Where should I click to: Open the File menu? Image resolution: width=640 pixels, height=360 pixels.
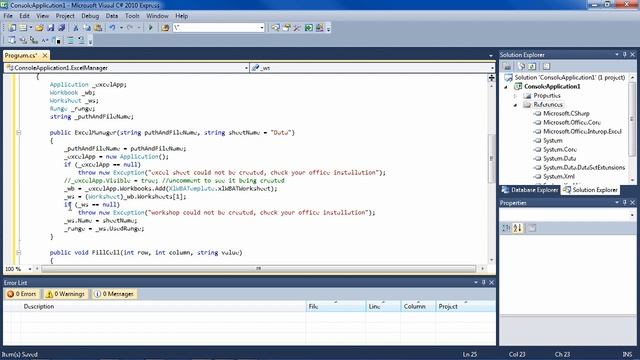(x=8, y=16)
